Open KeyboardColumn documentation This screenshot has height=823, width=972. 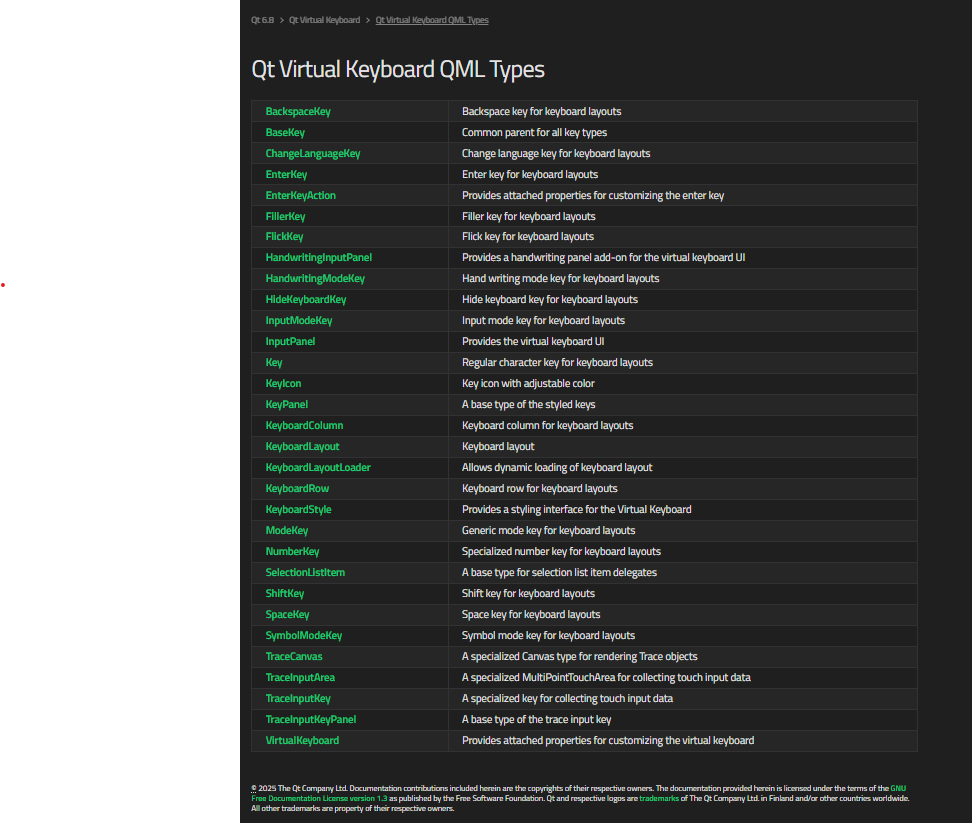(304, 426)
